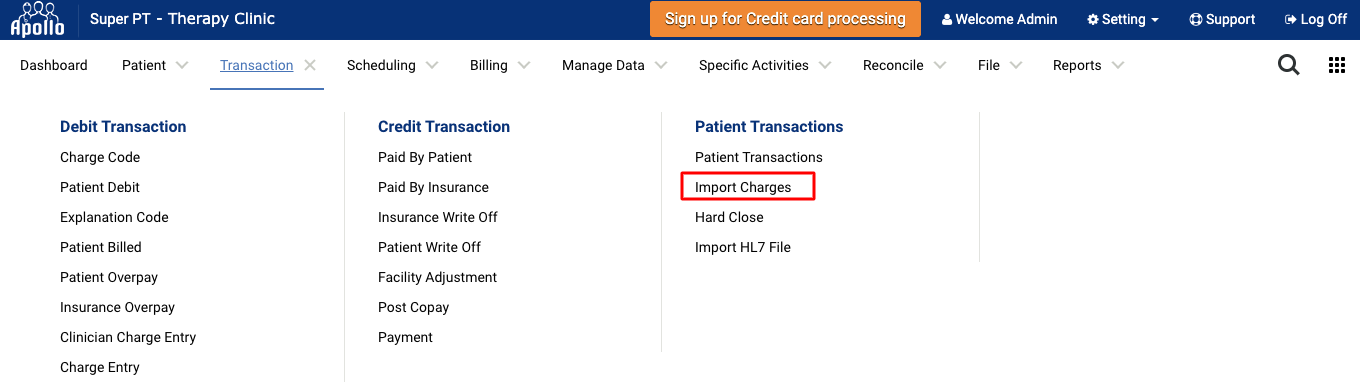The width and height of the screenshot is (1360, 392).
Task: Open the Manage Data menu
Action: point(603,65)
